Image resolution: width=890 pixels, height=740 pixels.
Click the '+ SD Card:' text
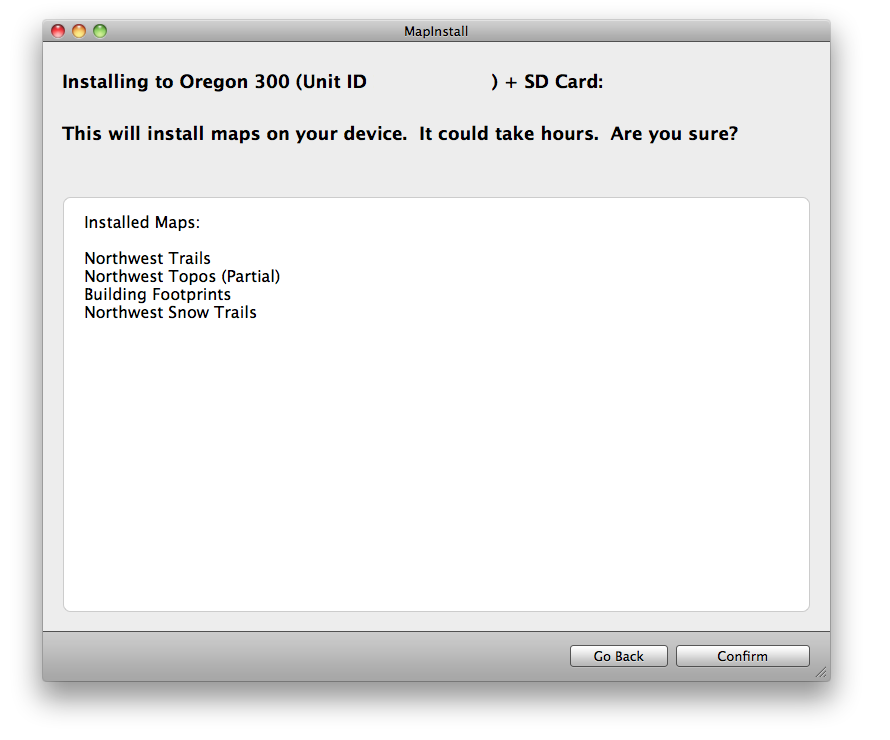point(553,82)
